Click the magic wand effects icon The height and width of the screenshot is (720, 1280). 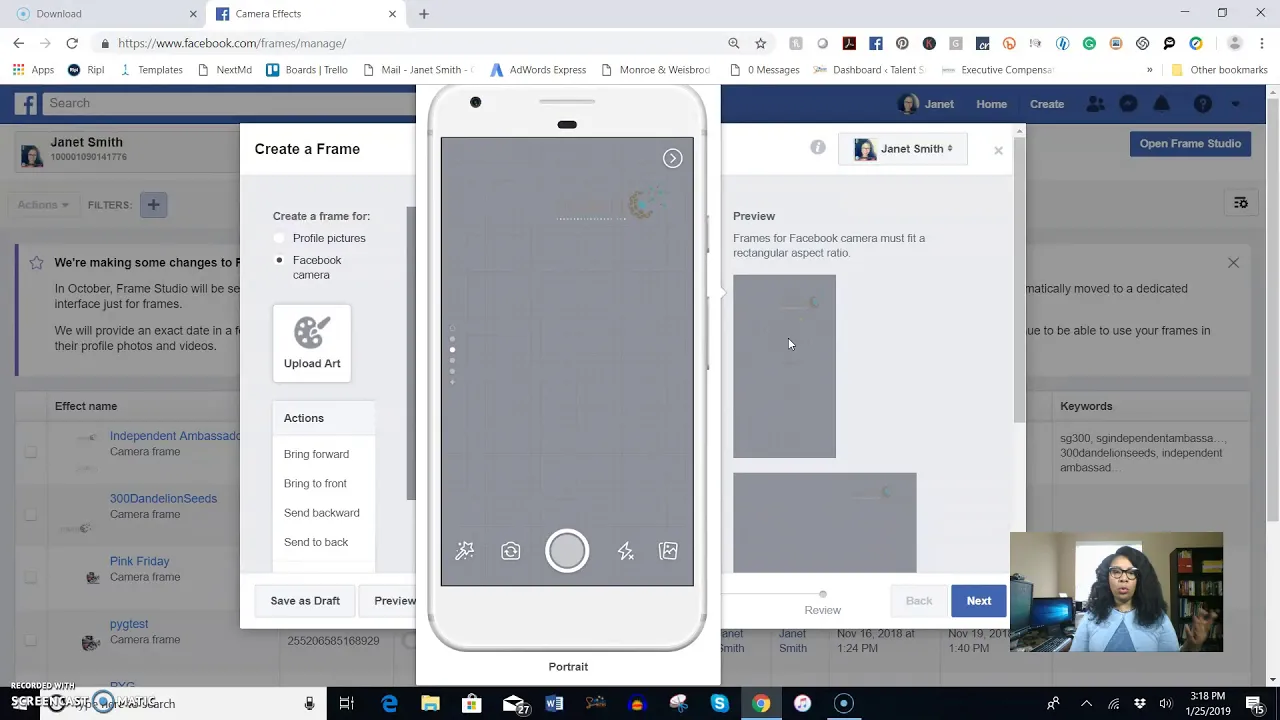coord(465,551)
